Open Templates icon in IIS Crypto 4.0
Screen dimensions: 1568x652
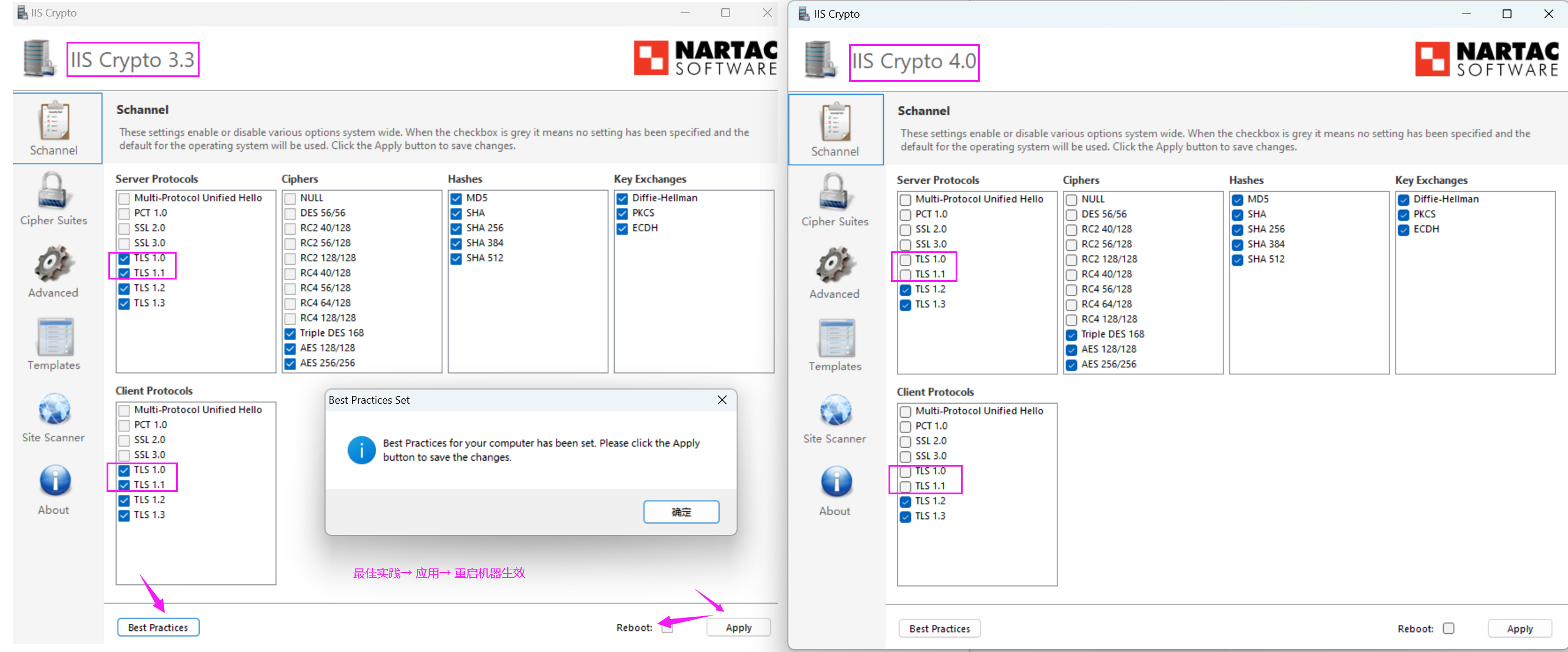(x=834, y=345)
